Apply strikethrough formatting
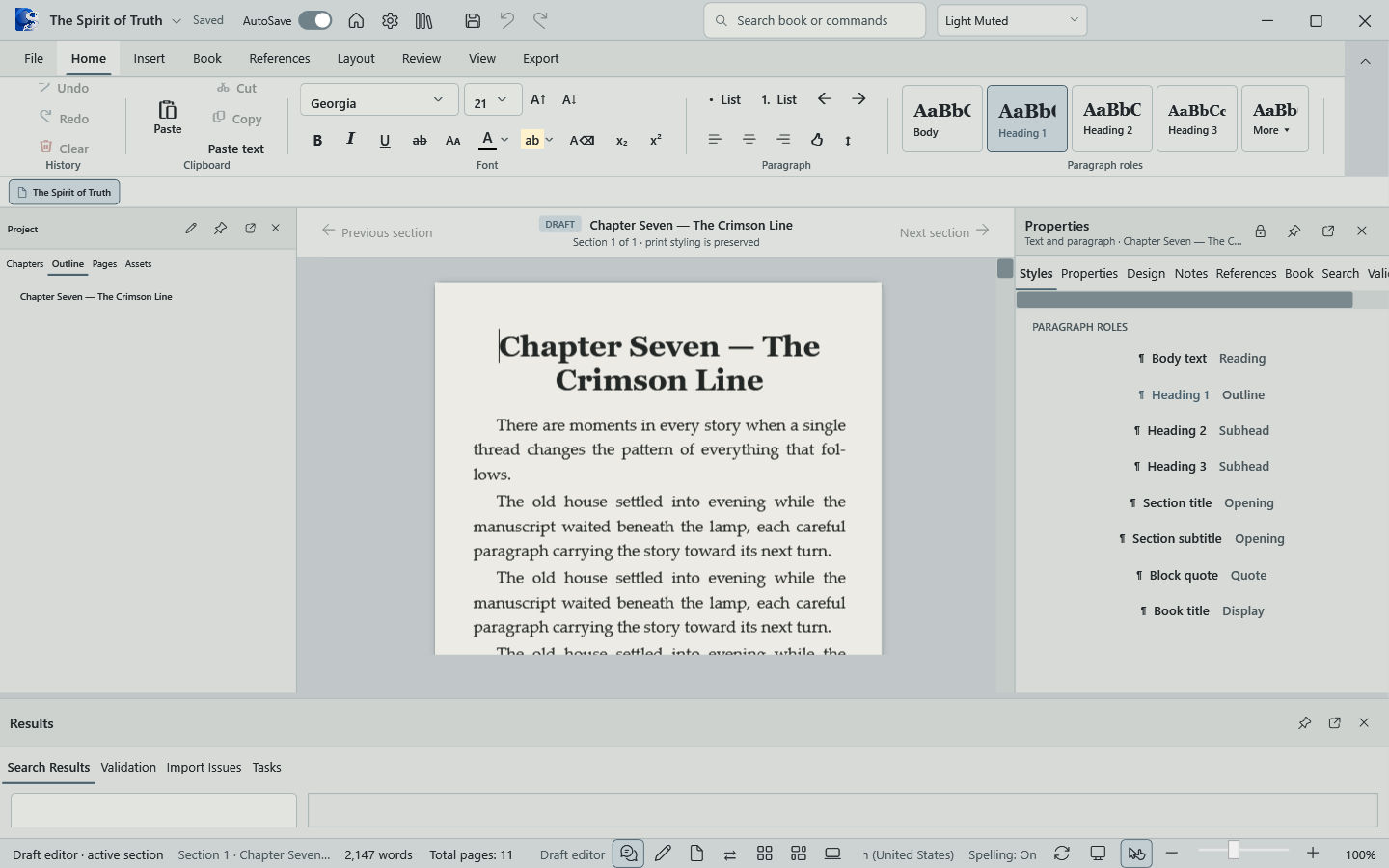This screenshot has width=1389, height=868. [x=420, y=140]
